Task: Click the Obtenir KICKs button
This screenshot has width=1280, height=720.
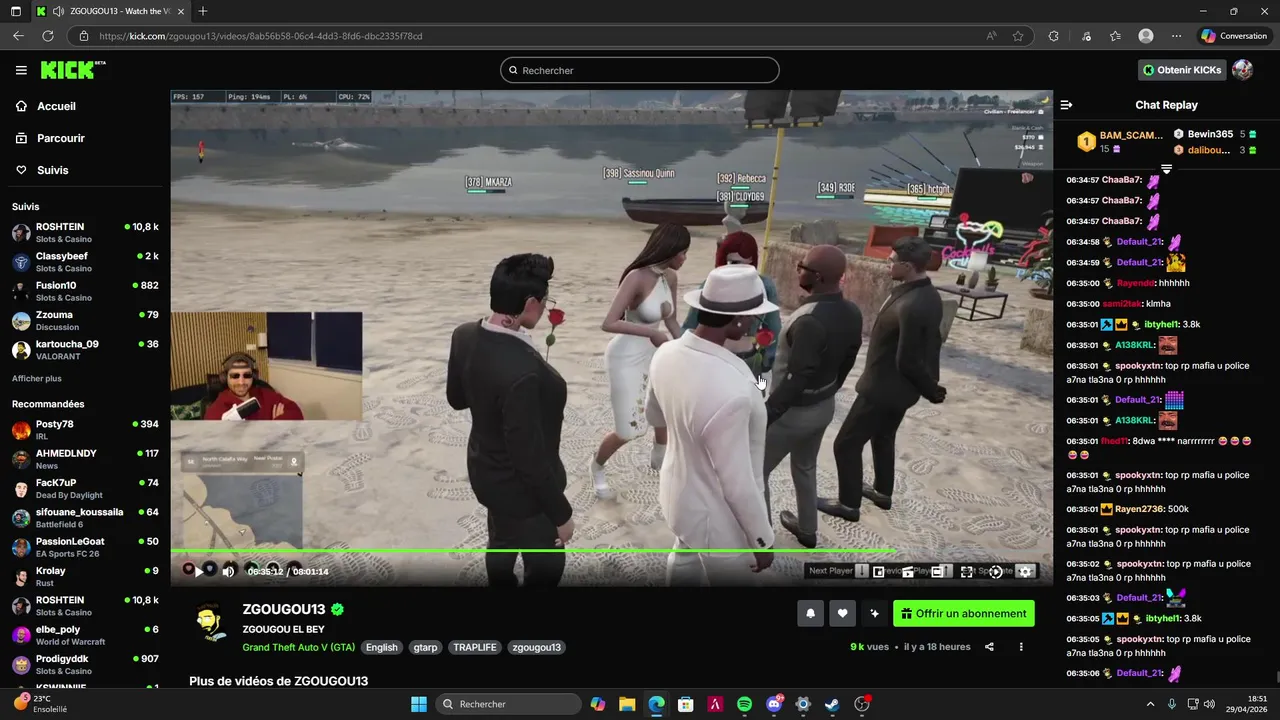Action: [1182, 70]
